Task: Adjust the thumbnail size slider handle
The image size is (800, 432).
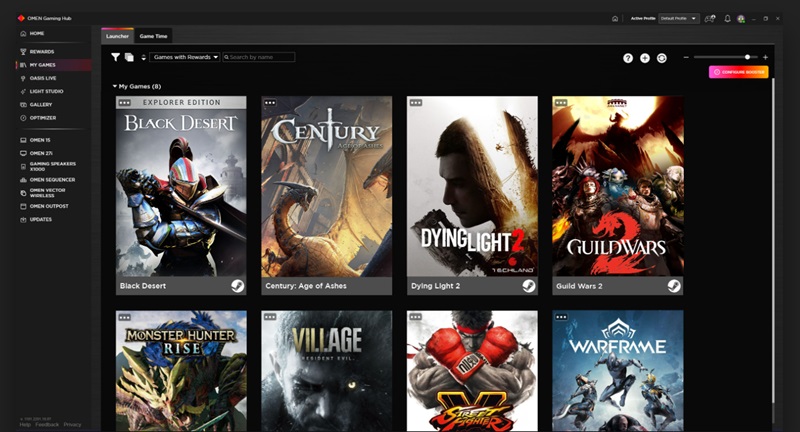Action: (x=747, y=57)
